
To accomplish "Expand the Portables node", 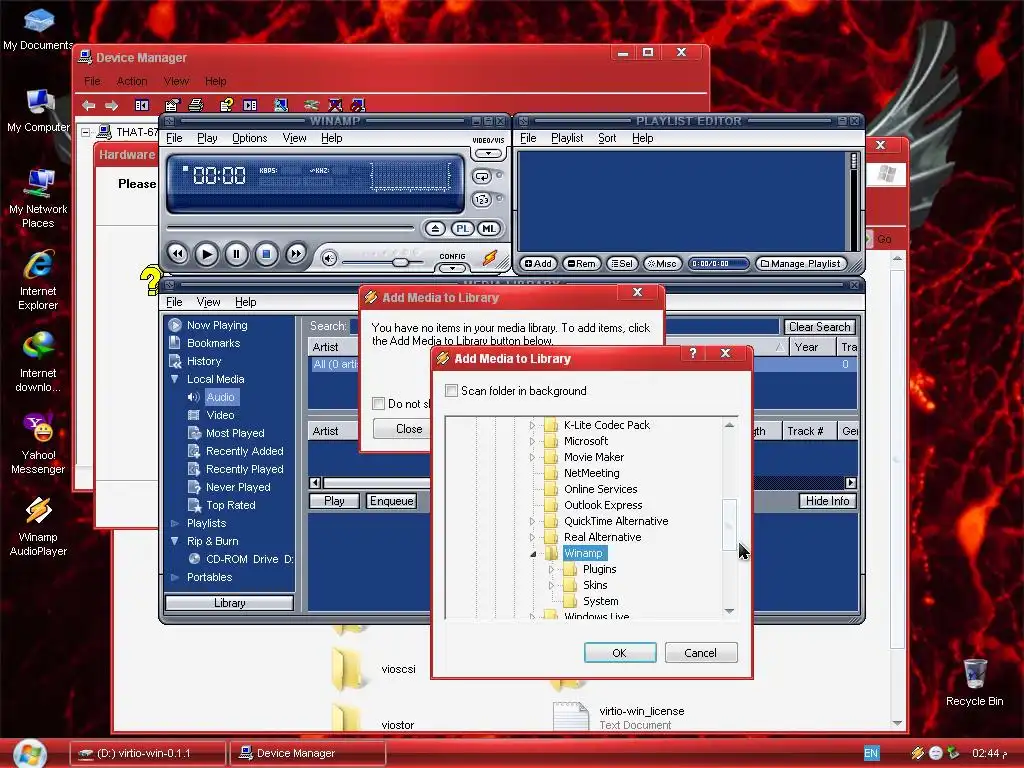I will [174, 577].
